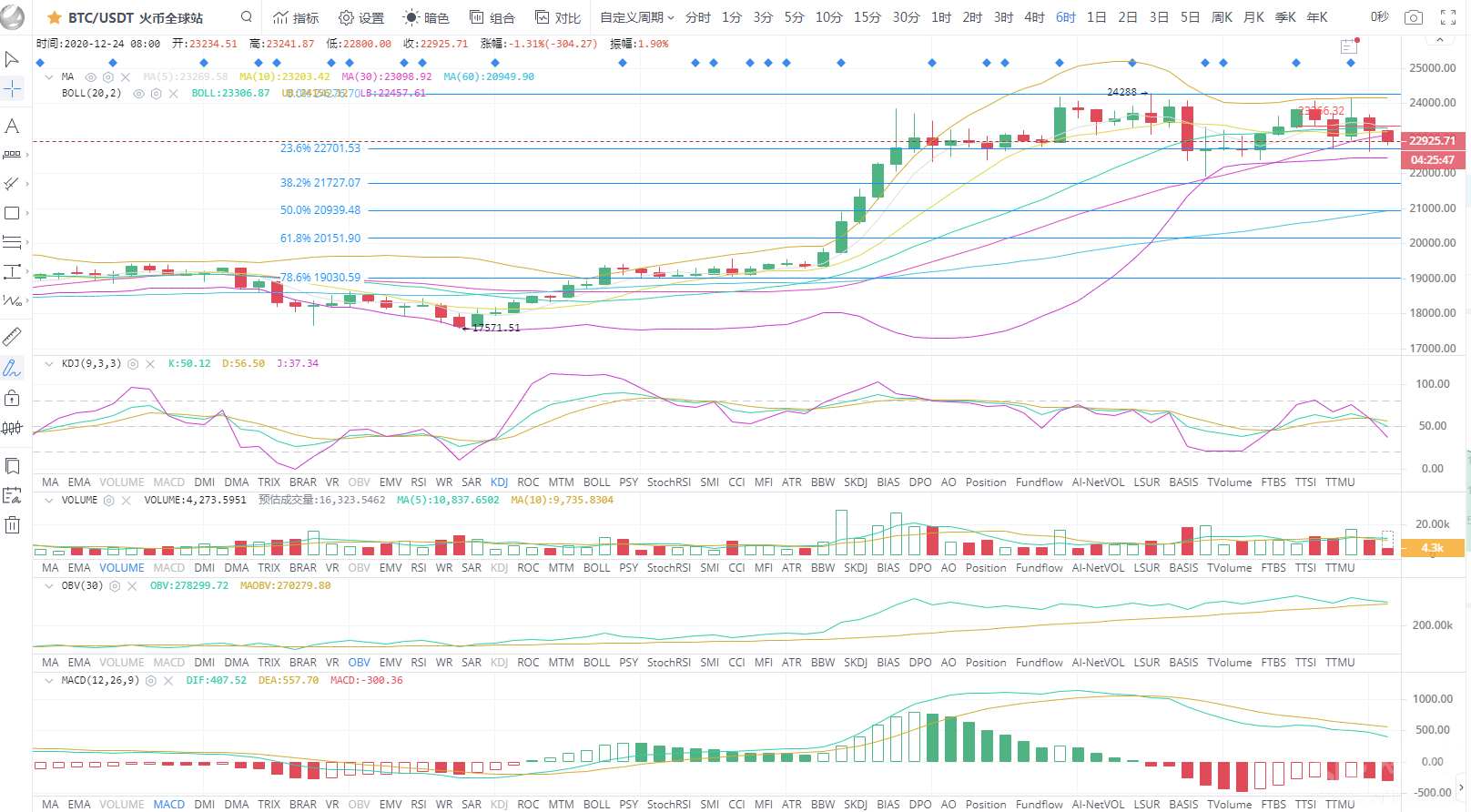Enter fullscreen chart mode
The height and width of the screenshot is (812, 1471).
point(1448,17)
